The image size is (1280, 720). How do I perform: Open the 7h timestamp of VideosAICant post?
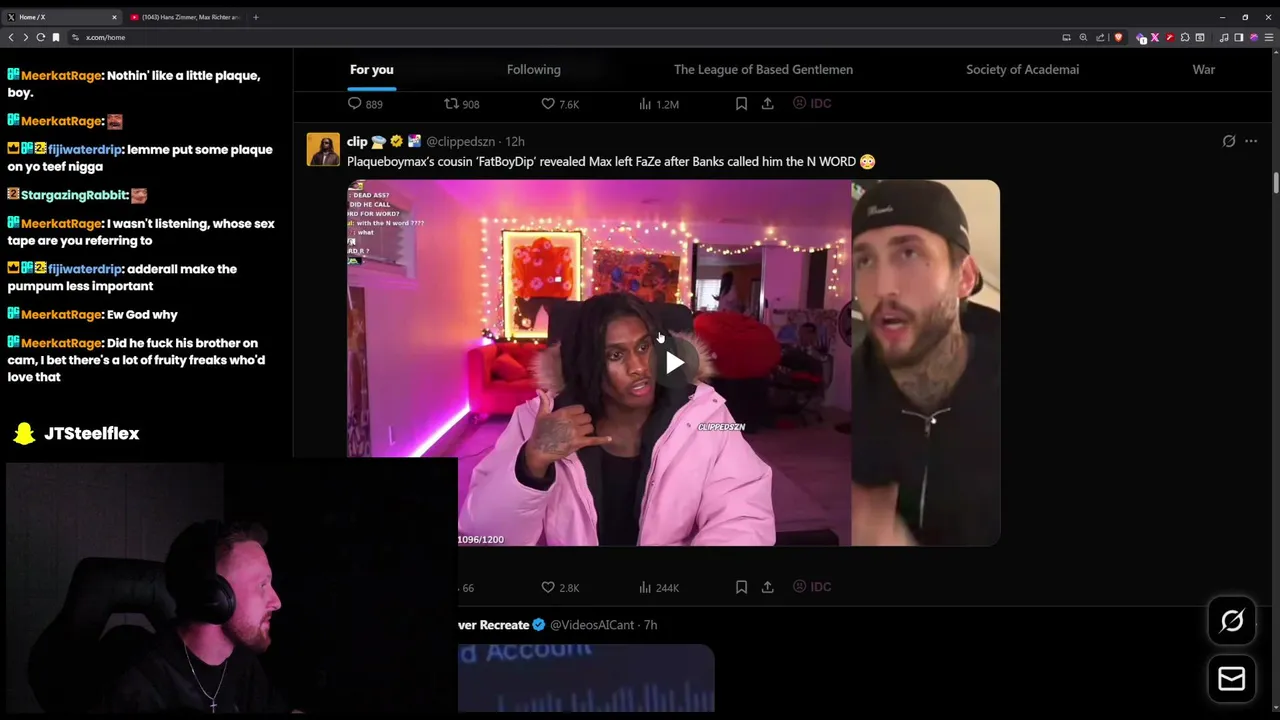(x=651, y=625)
